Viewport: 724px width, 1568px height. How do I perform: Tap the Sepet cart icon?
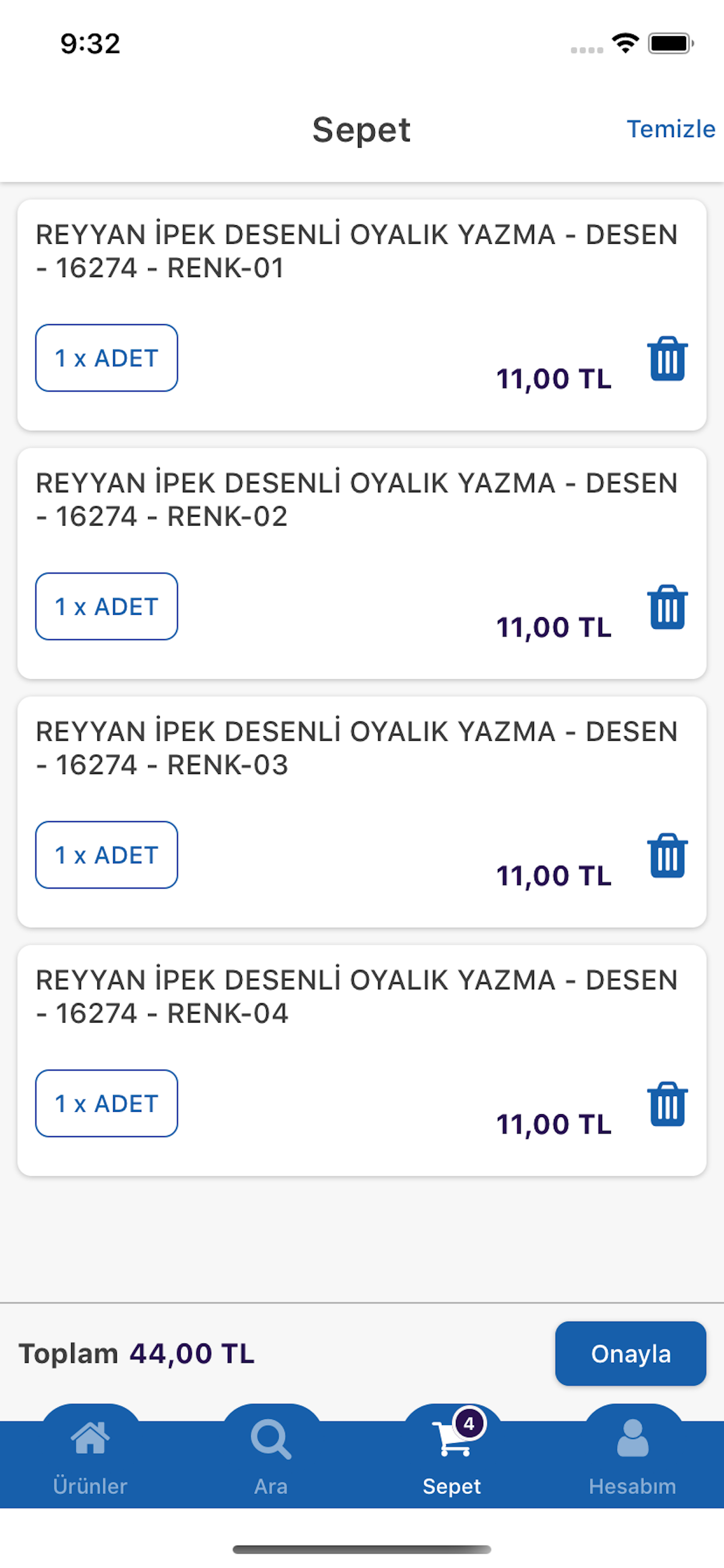tap(451, 1443)
